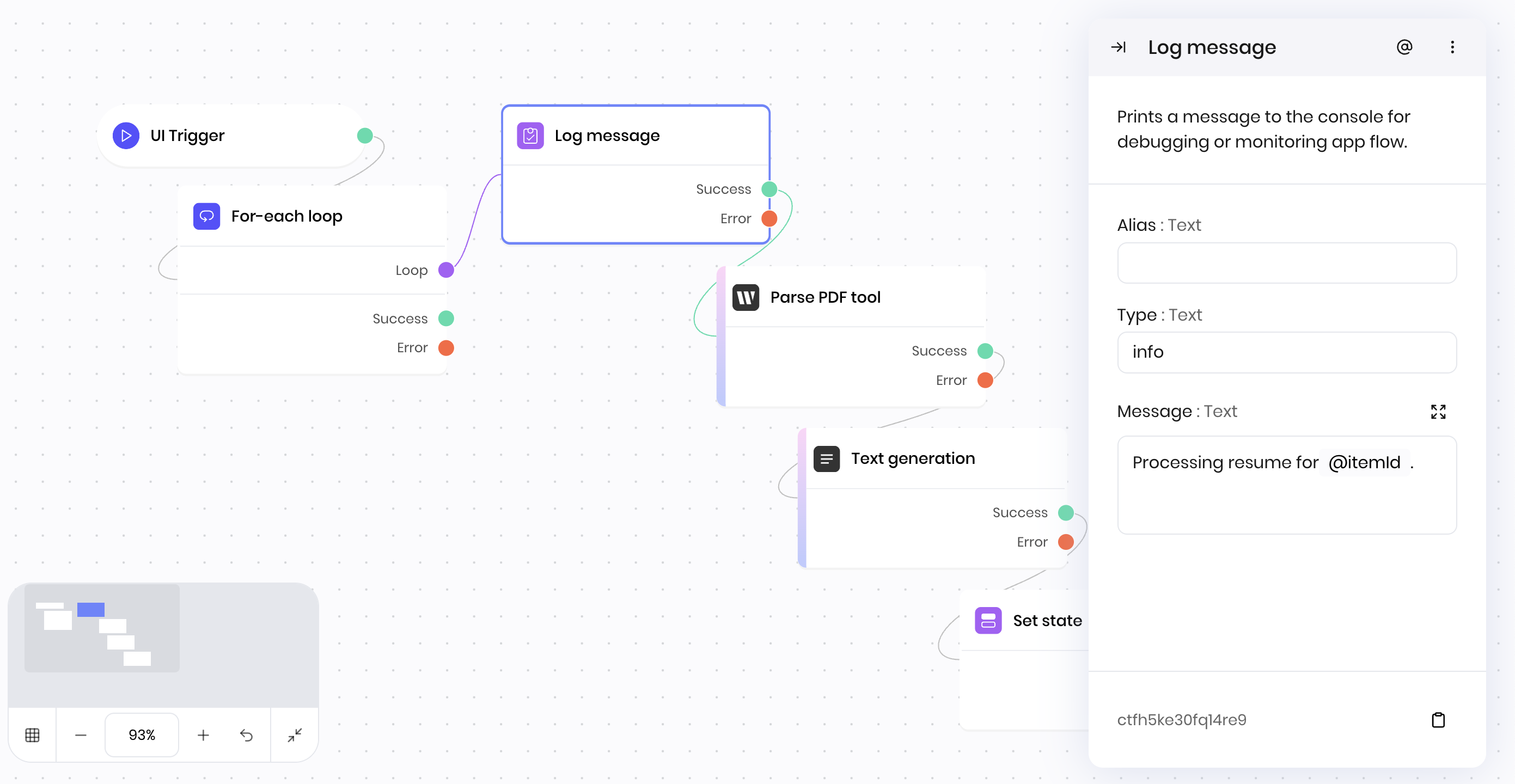
Task: Click the Loop label in For-each node
Action: (x=411, y=271)
